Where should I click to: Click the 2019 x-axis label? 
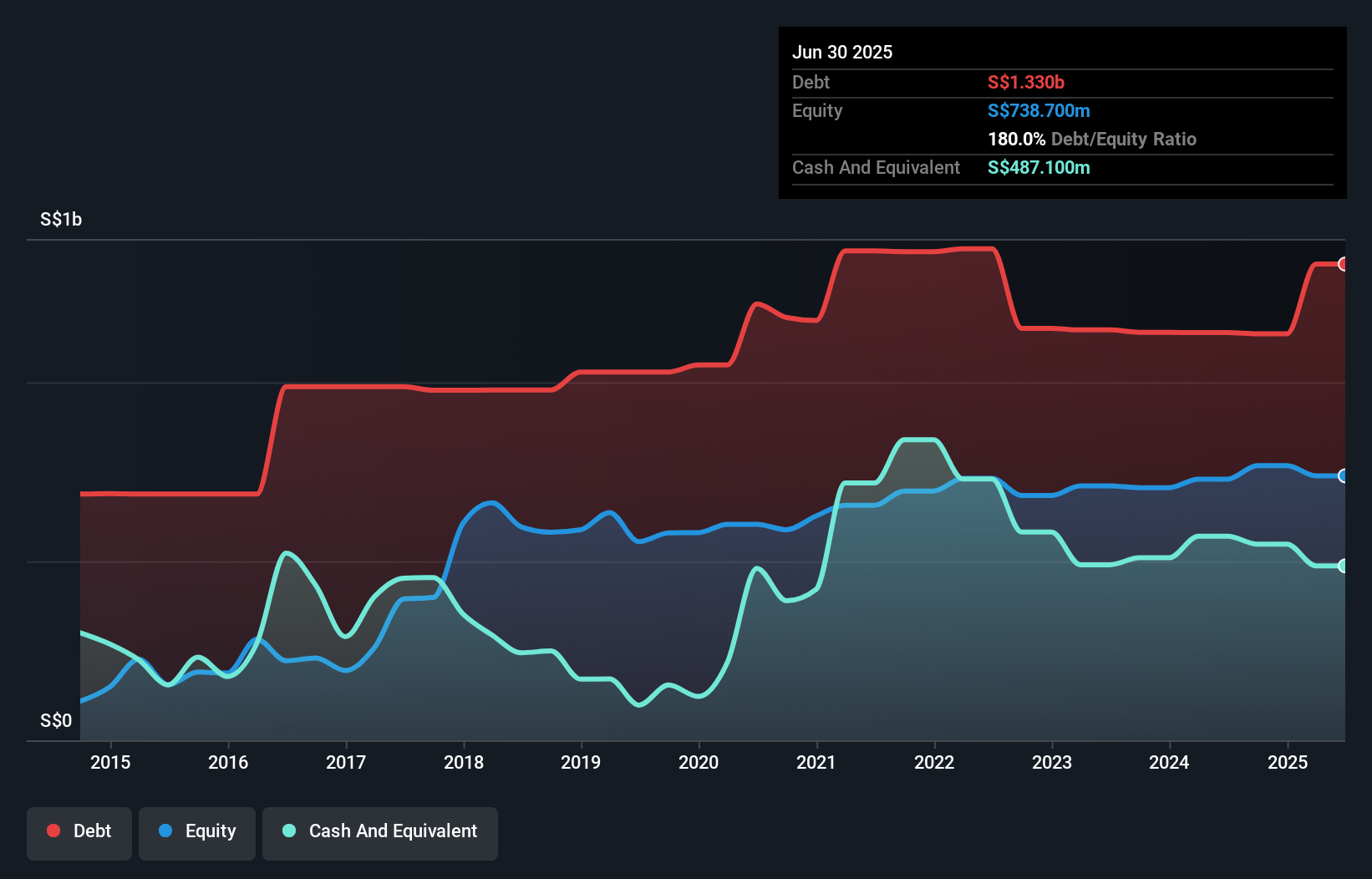[581, 762]
